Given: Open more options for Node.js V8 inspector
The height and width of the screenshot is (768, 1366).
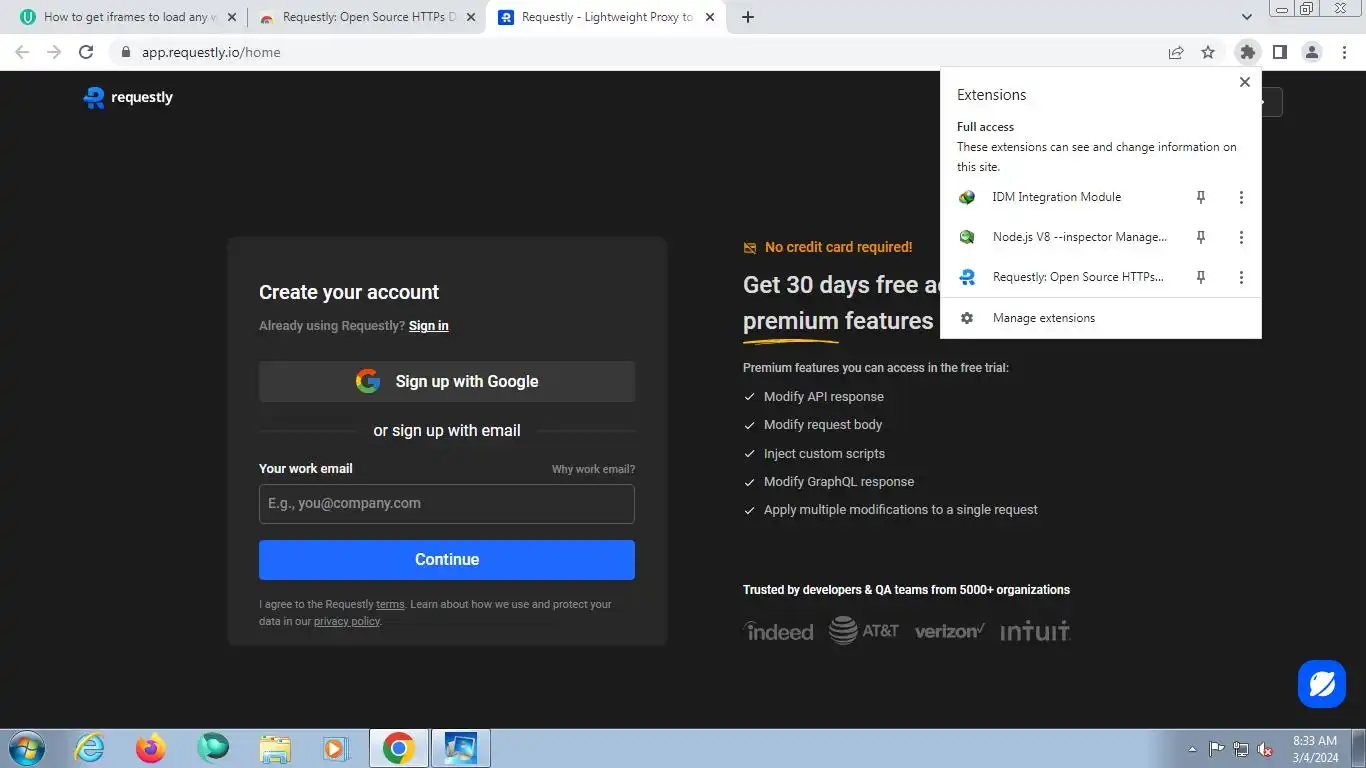Looking at the screenshot, I should pyautogui.click(x=1241, y=237).
